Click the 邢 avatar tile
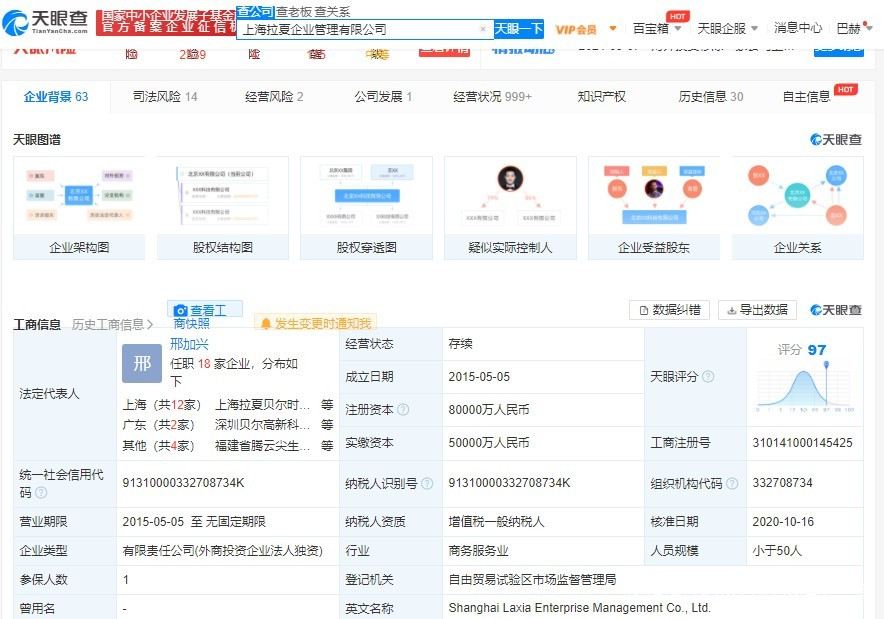Screen dimensions: 884x619 [x=142, y=364]
